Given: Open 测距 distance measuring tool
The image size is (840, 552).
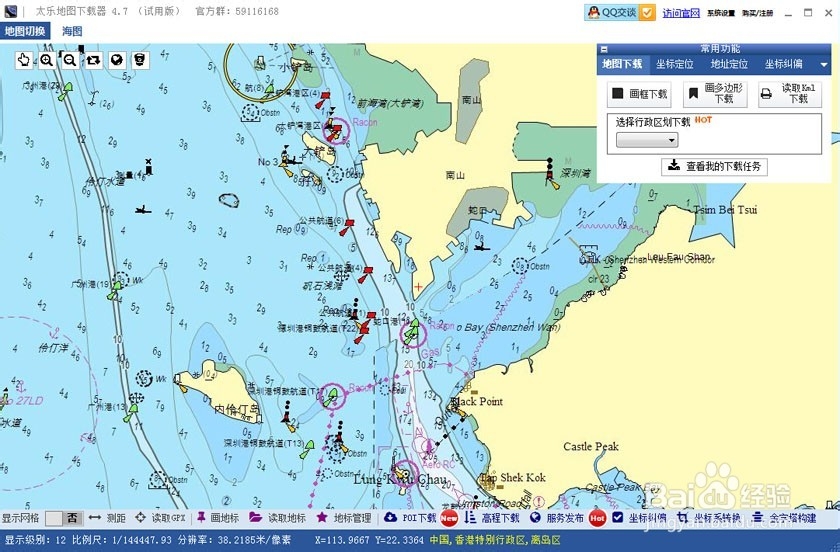Looking at the screenshot, I should coord(107,518).
